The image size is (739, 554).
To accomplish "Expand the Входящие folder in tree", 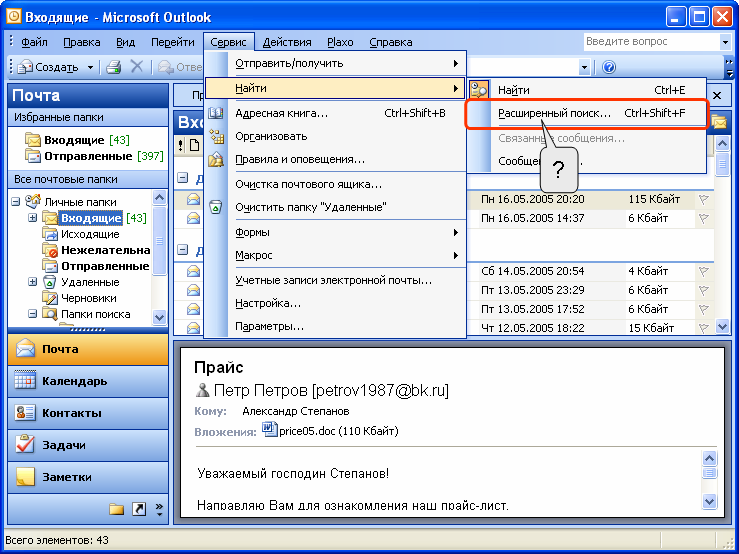I will (33, 218).
